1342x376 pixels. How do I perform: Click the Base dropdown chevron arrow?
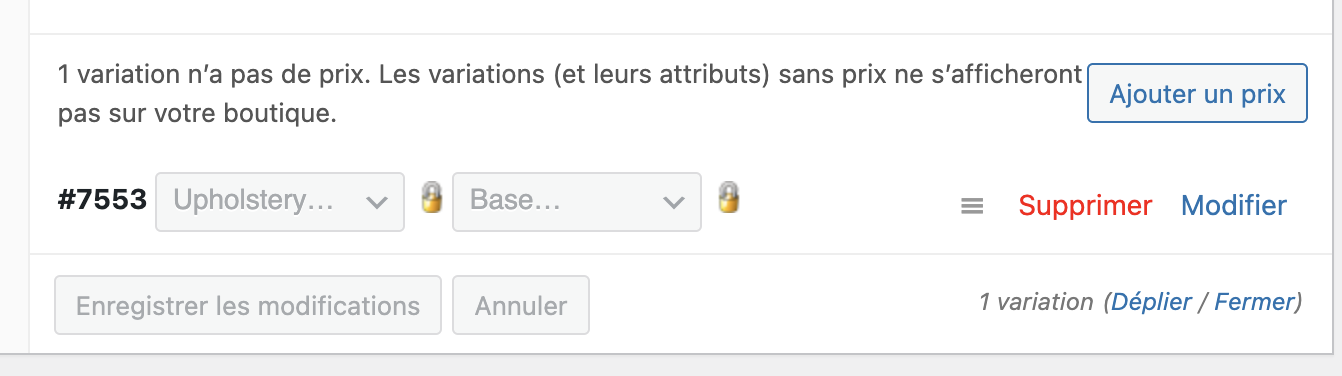click(x=673, y=203)
